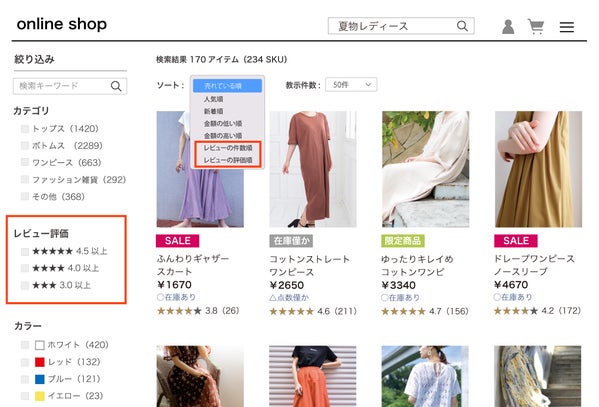Click the 在庫僅か badge
This screenshot has width=599, height=407.
291,241
